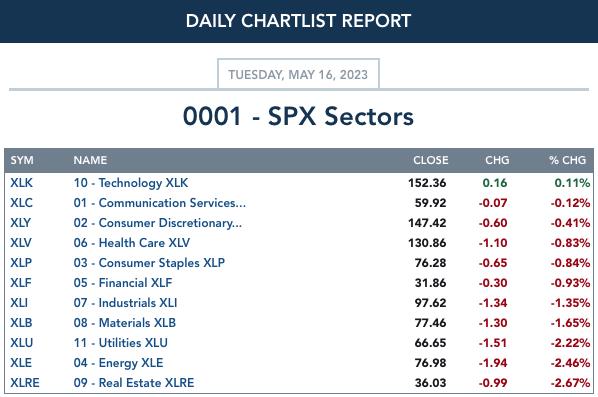Open the XLC symbol link
The width and height of the screenshot is (598, 397).
[x=21, y=203]
